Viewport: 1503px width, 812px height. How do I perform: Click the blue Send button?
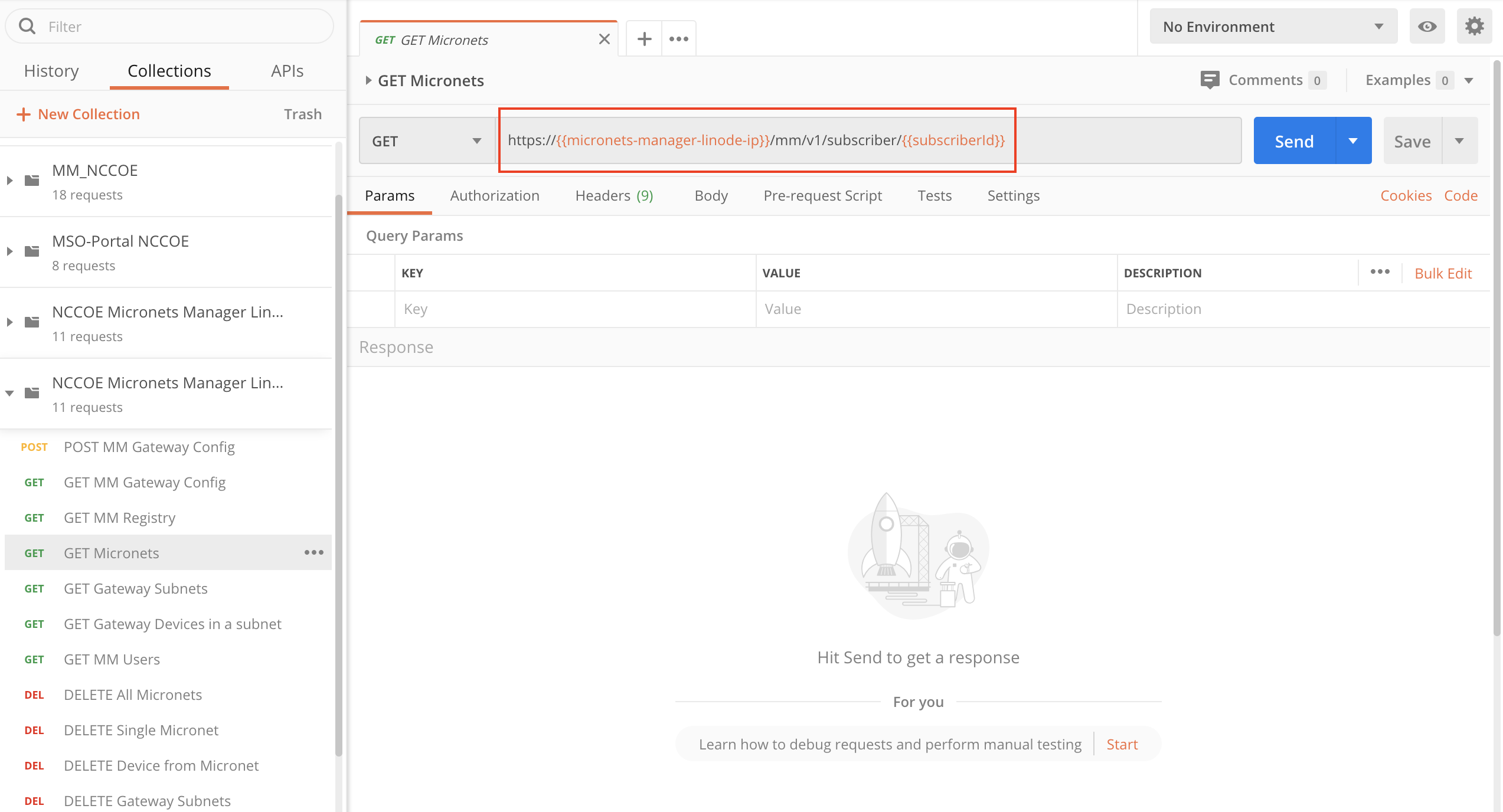(x=1294, y=141)
